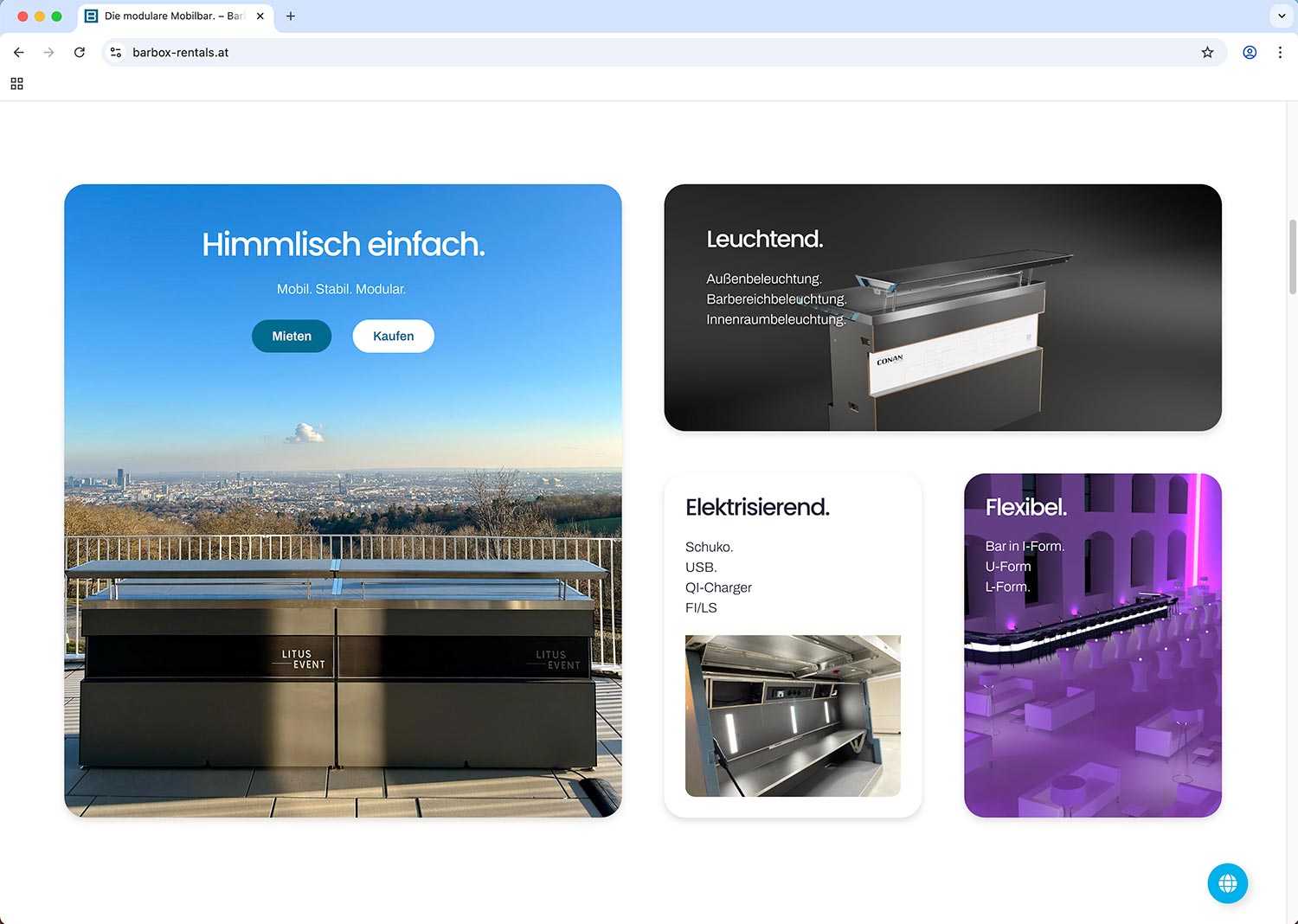
Task: Open the apps grid in bookmarks bar
Action: tap(16, 84)
